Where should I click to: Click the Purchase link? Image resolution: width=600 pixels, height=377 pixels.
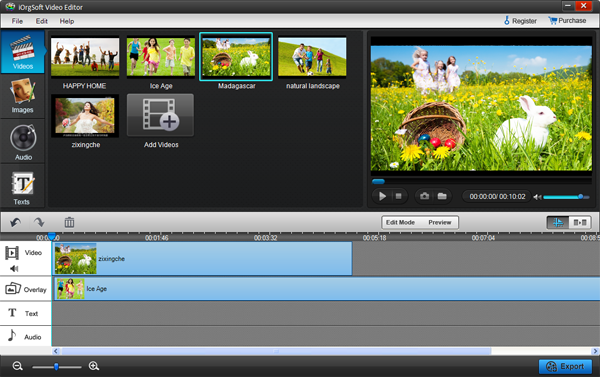tap(567, 21)
